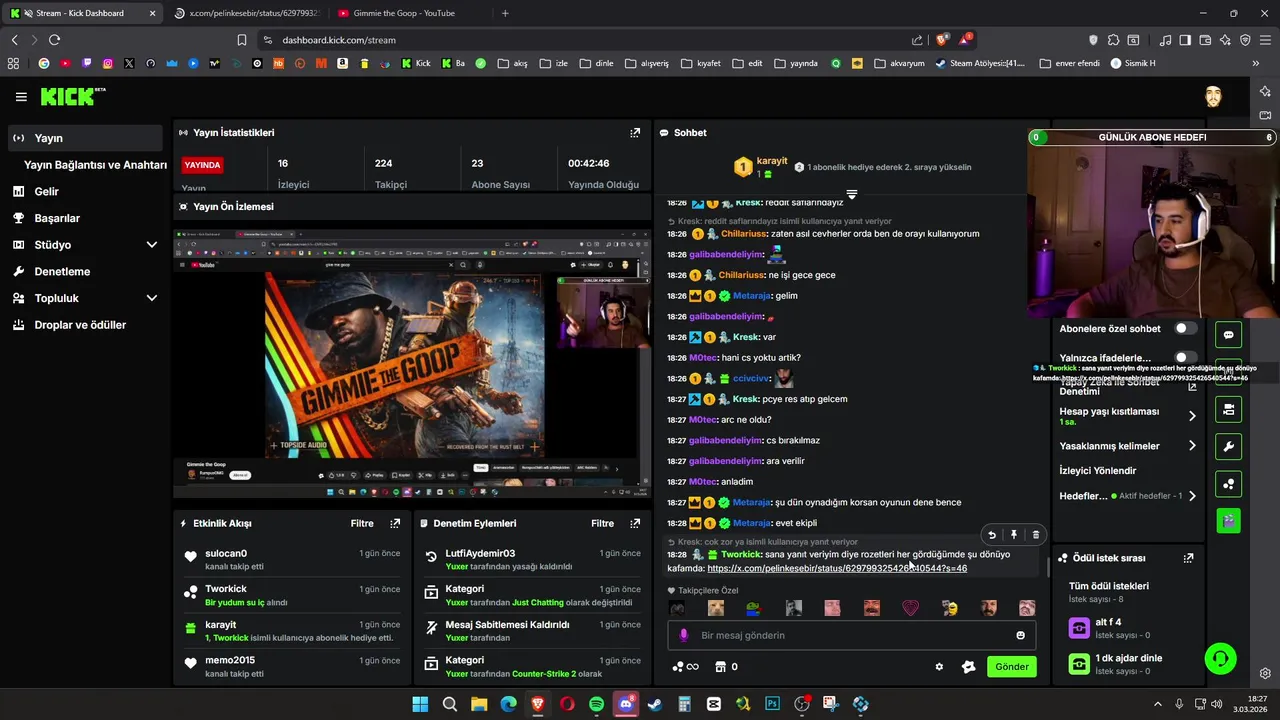
Task: Open green headset support button
Action: point(1220,659)
